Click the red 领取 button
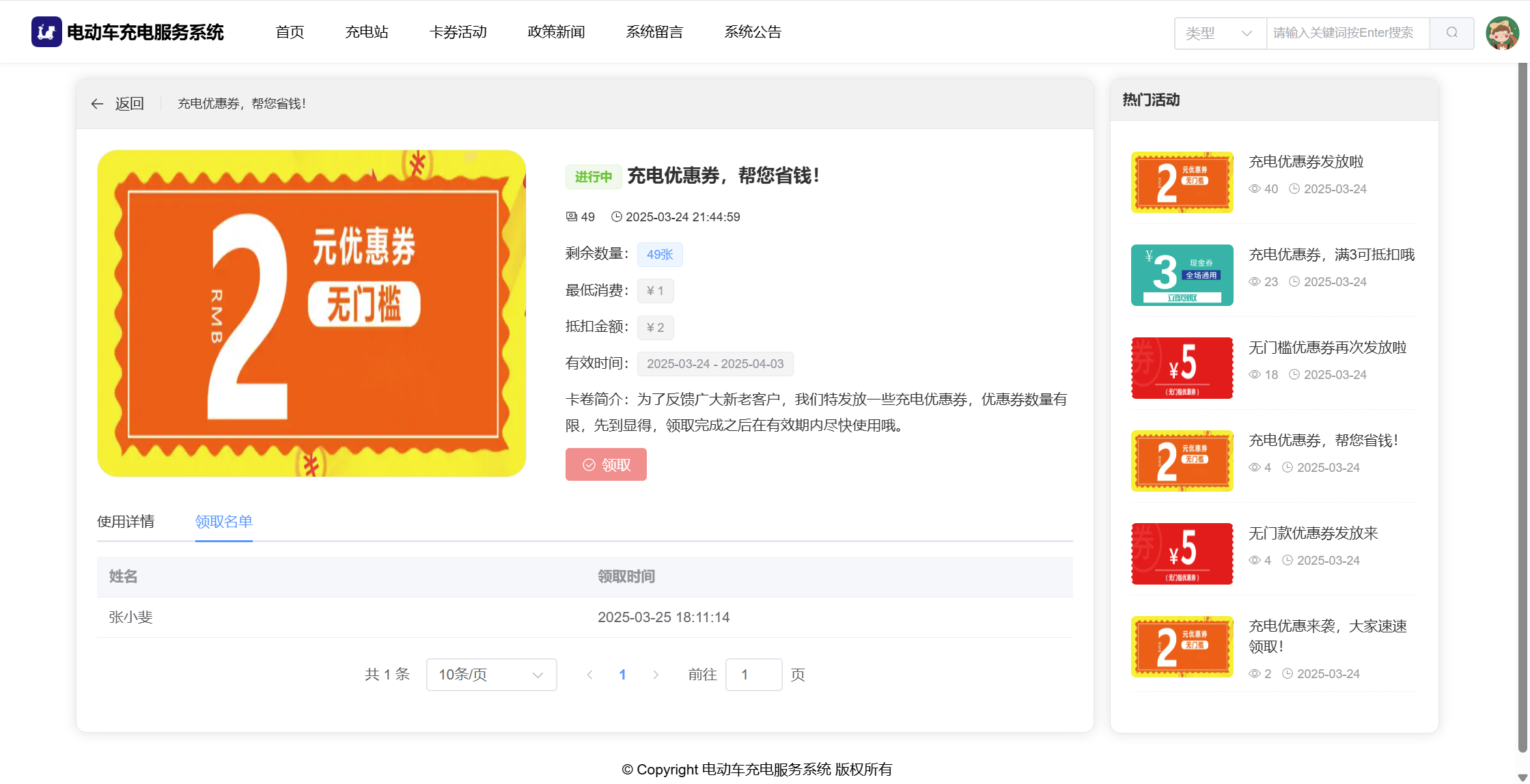Viewport: 1530px width, 784px height. [x=606, y=464]
